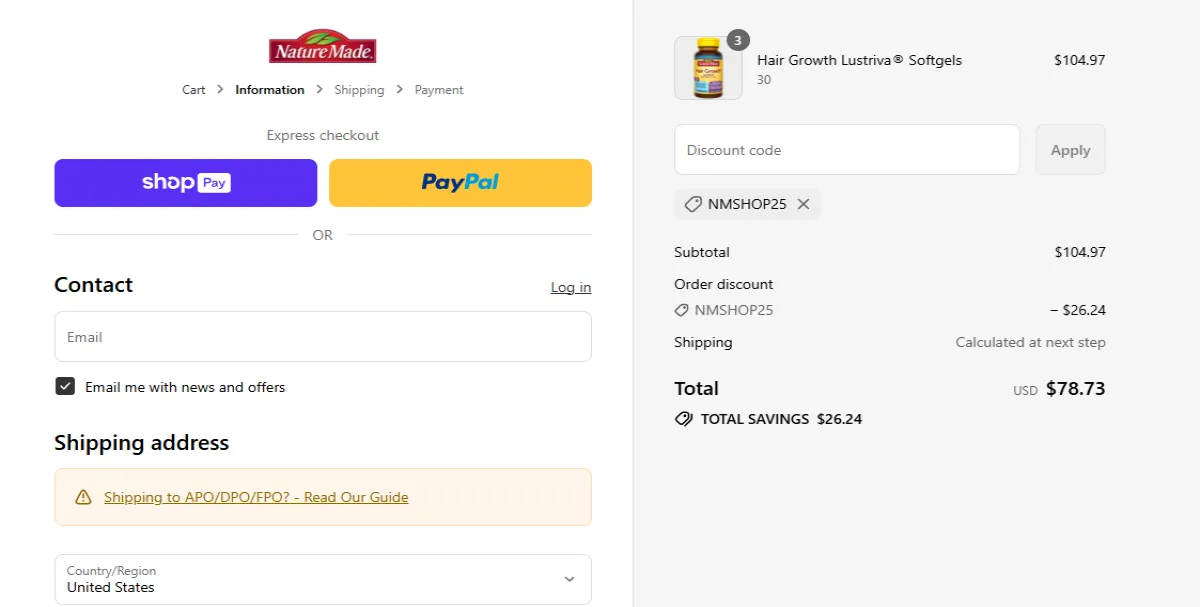Click the Nature Made logo

tap(322, 46)
